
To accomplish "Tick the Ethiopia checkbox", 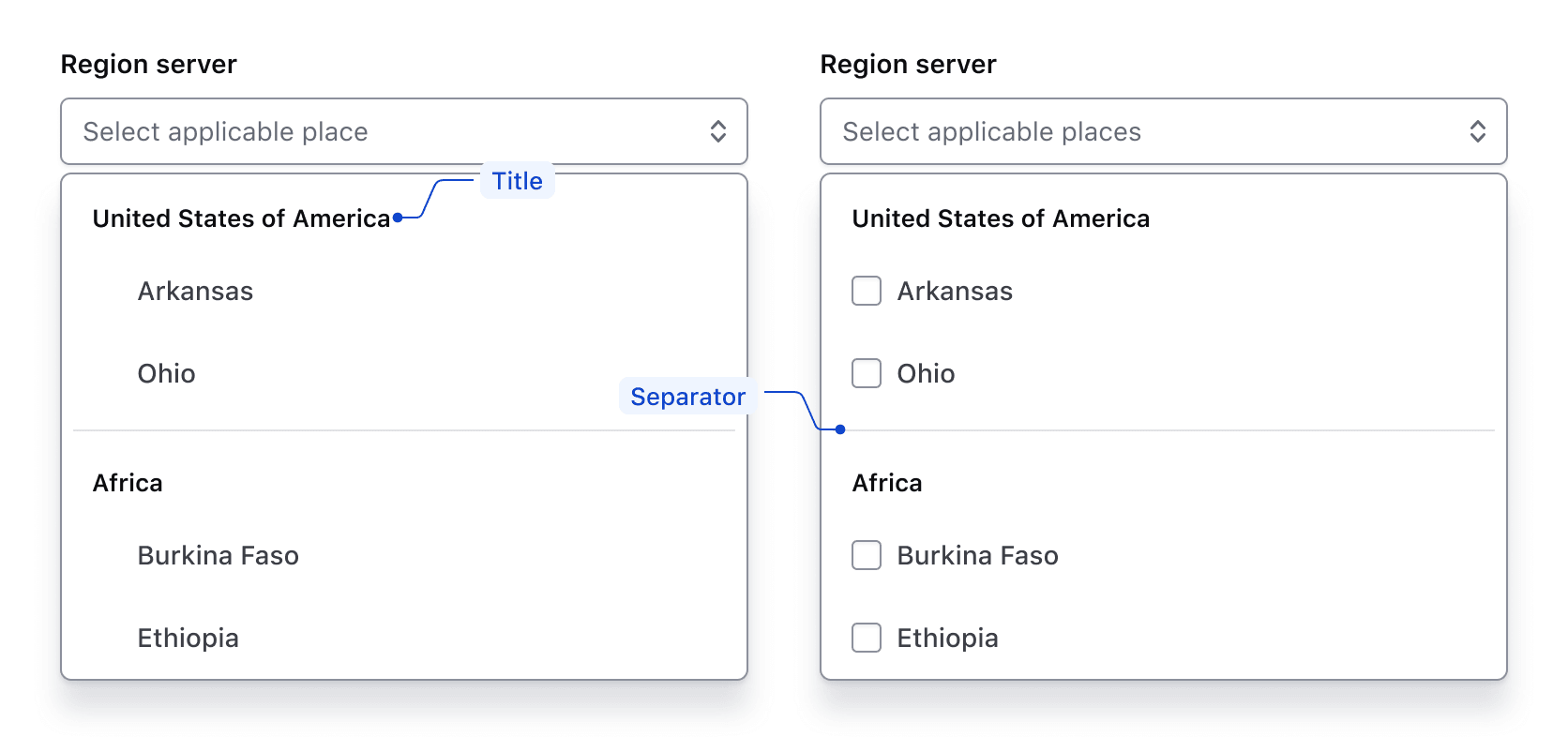I will [x=867, y=638].
